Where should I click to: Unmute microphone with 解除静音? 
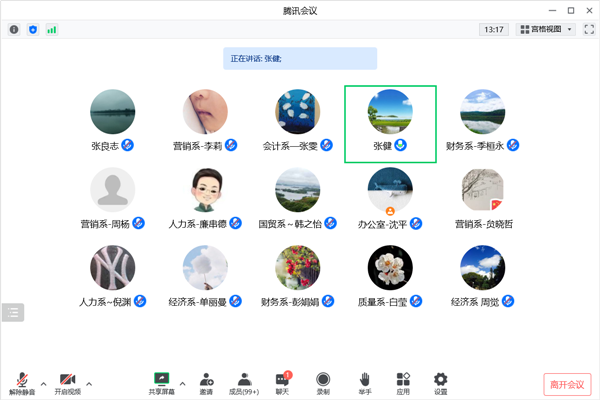pos(21,382)
